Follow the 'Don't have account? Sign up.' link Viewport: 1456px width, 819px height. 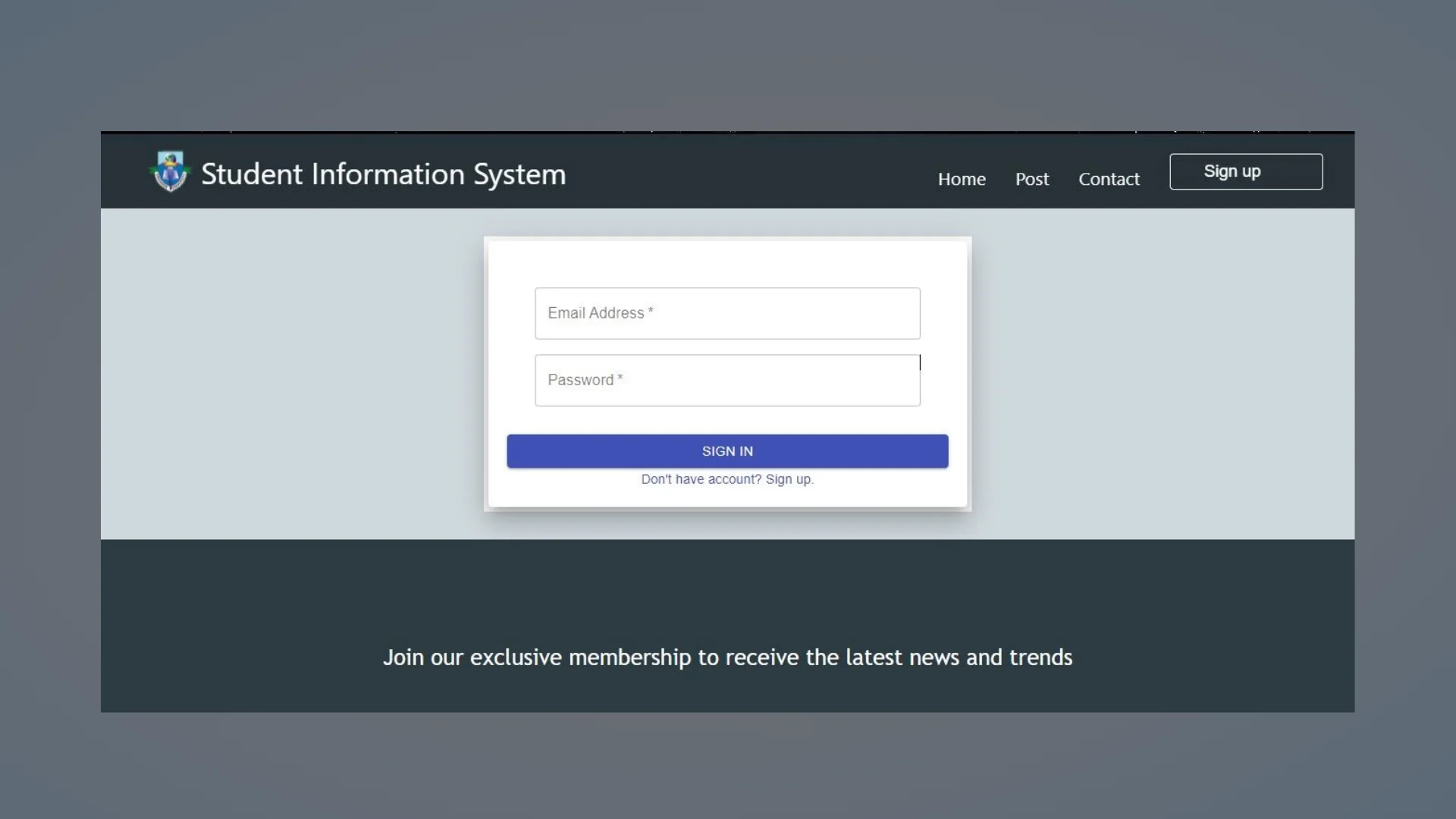pos(726,479)
